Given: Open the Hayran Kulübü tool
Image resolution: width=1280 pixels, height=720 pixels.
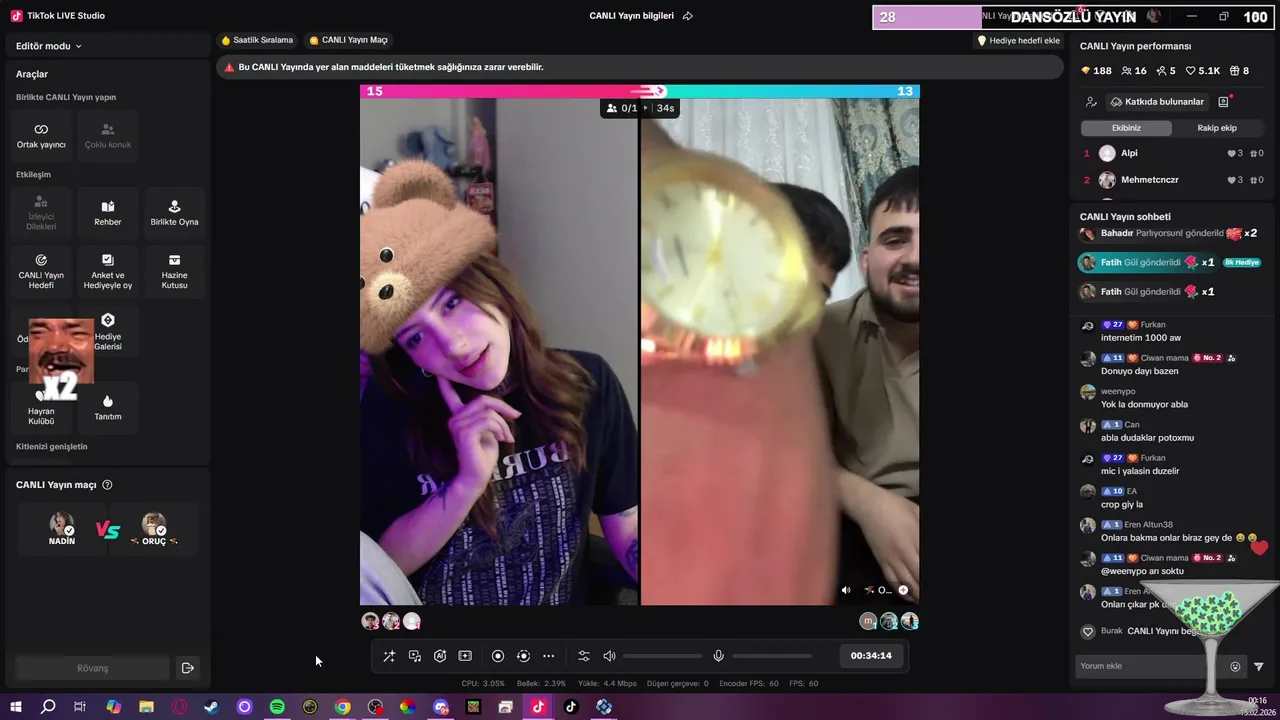Looking at the screenshot, I should [41, 408].
